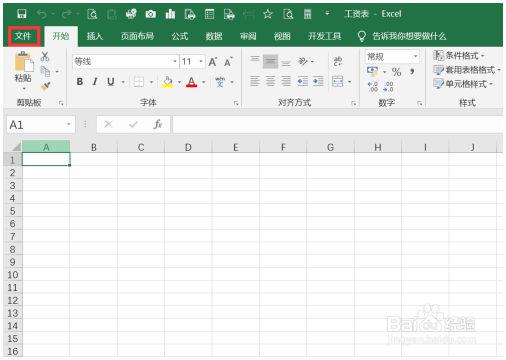The width and height of the screenshot is (506, 360).
Task: Click the Undo arrow icon
Action: pos(42,14)
